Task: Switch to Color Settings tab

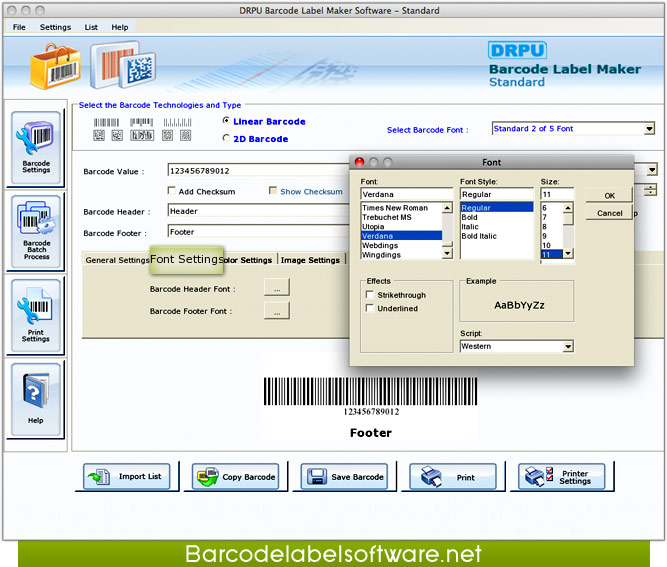Action: coord(248,260)
